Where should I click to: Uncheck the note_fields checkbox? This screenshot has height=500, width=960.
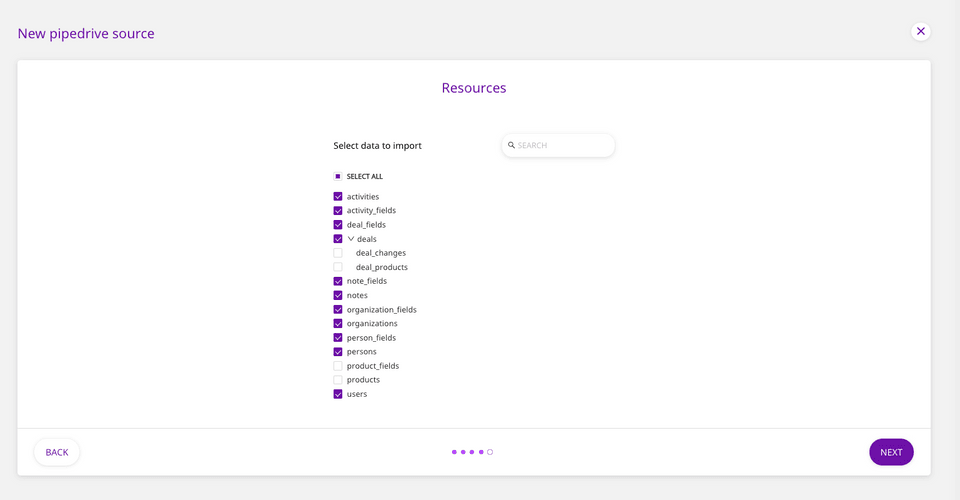(x=338, y=281)
